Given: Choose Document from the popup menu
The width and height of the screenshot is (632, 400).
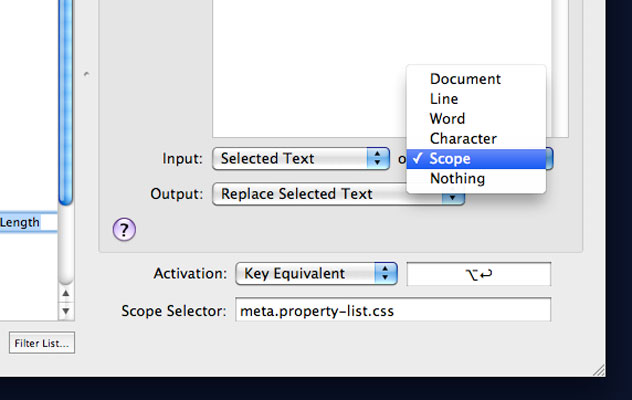Looking at the screenshot, I should [x=465, y=79].
